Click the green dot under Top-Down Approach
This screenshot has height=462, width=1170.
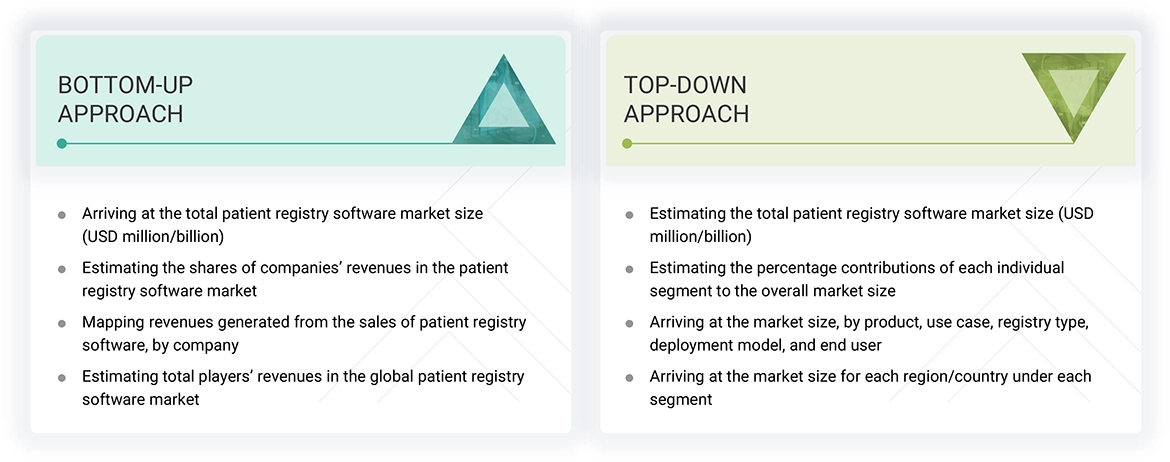pyautogui.click(x=627, y=144)
